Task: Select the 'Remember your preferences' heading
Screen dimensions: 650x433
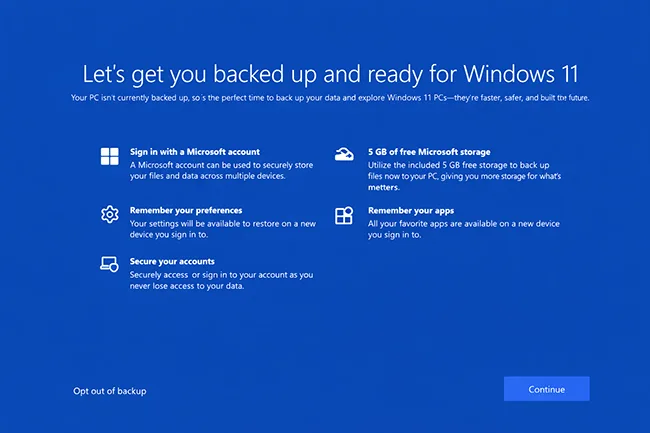Action: tap(186, 210)
